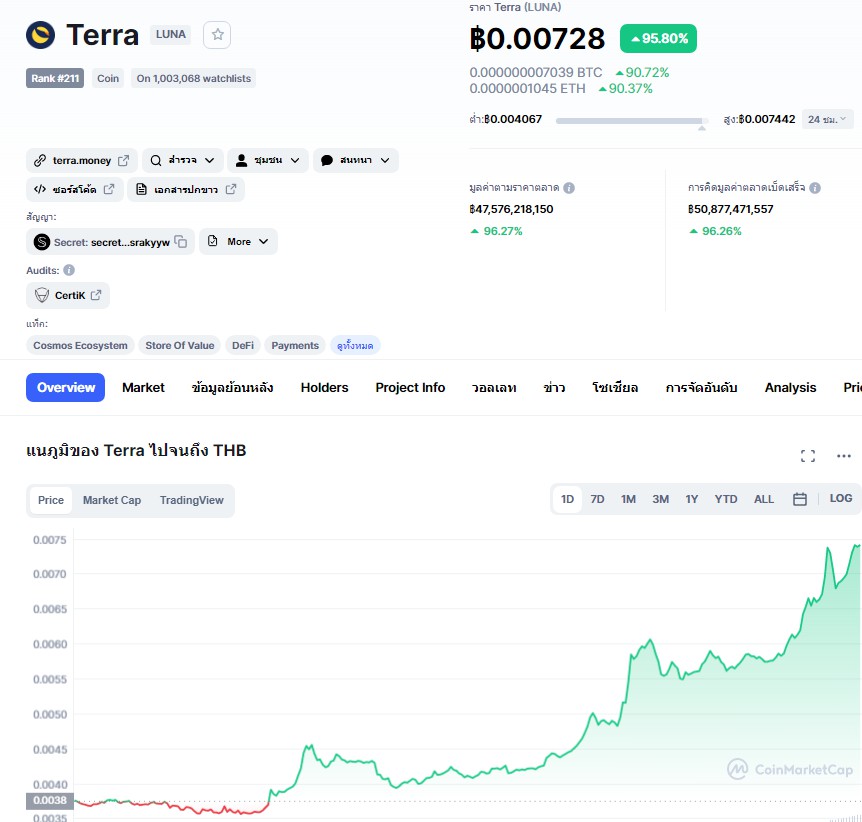Screen dimensions: 862x822
Task: Open the CertiK external link arrow
Action: pos(96,295)
